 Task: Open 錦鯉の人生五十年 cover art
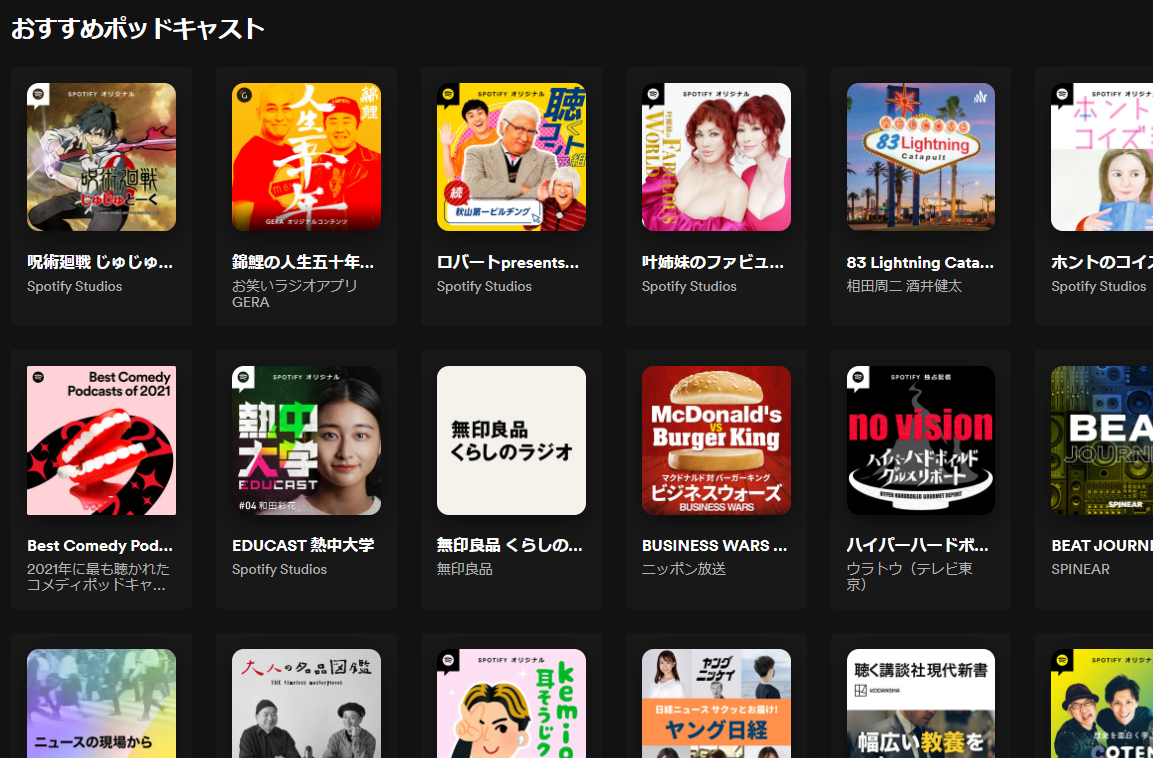pyautogui.click(x=306, y=157)
